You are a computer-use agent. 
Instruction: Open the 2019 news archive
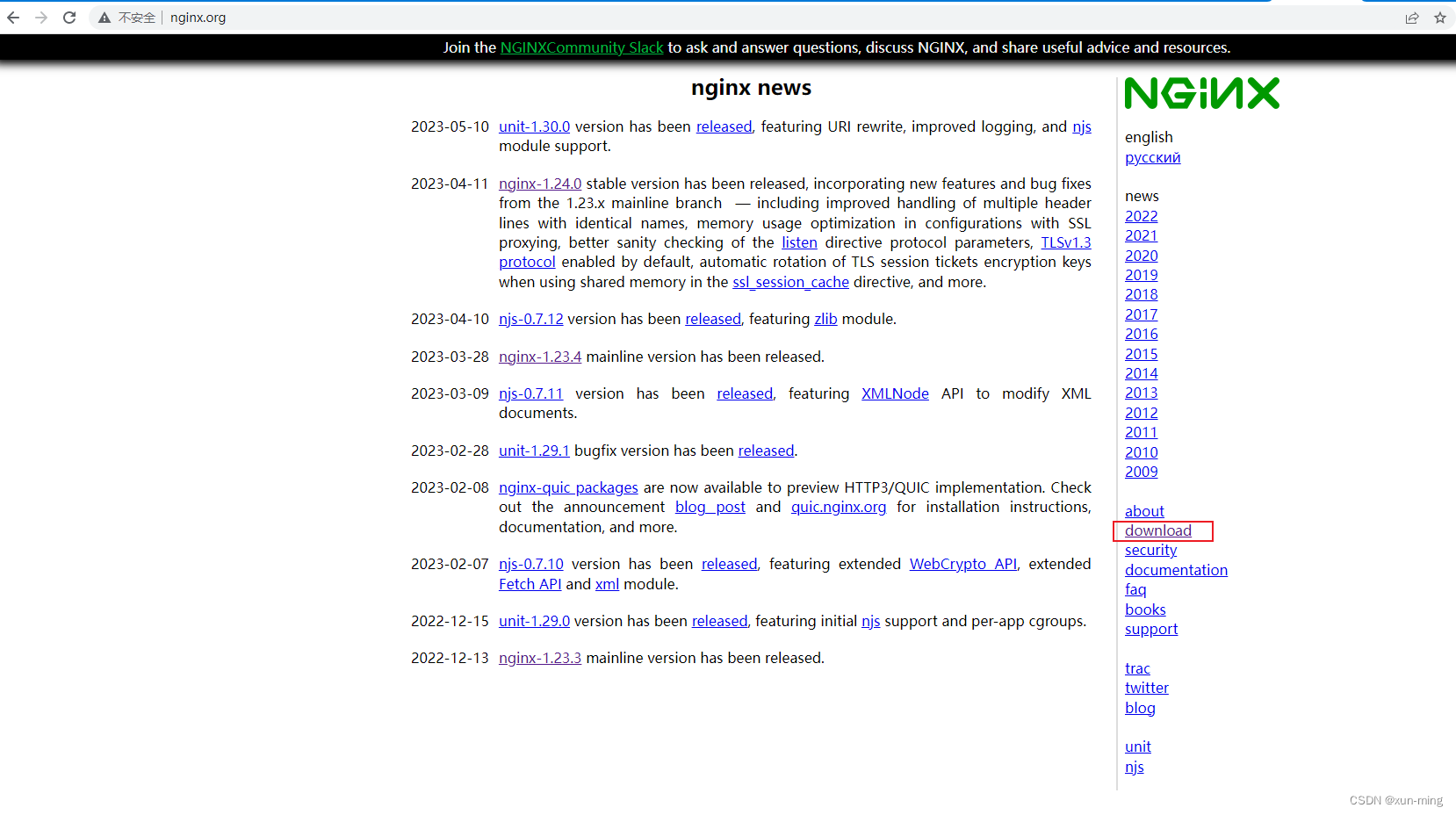pos(1141,275)
